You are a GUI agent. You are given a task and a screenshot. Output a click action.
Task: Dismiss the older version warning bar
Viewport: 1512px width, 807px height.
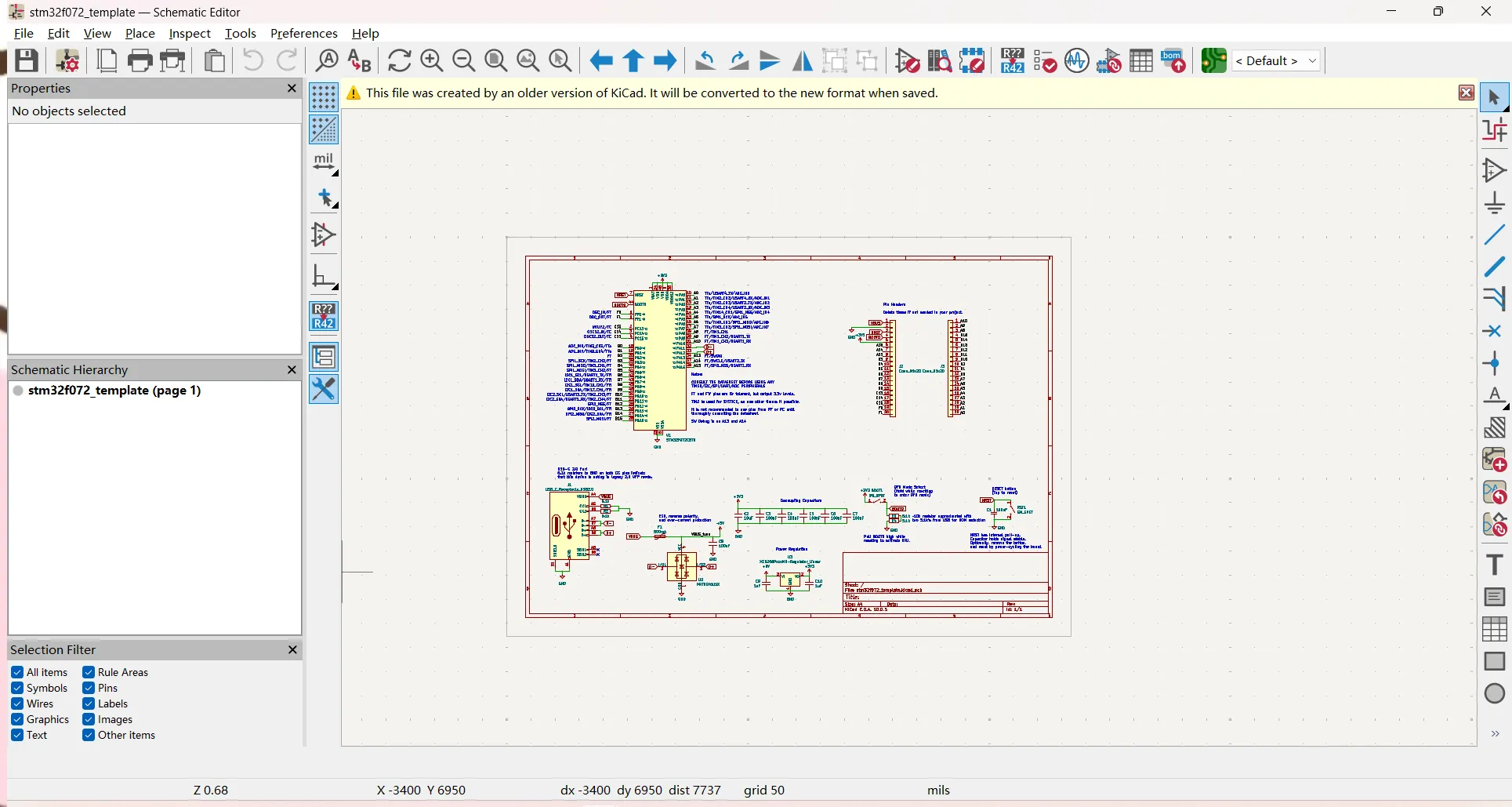point(1467,93)
